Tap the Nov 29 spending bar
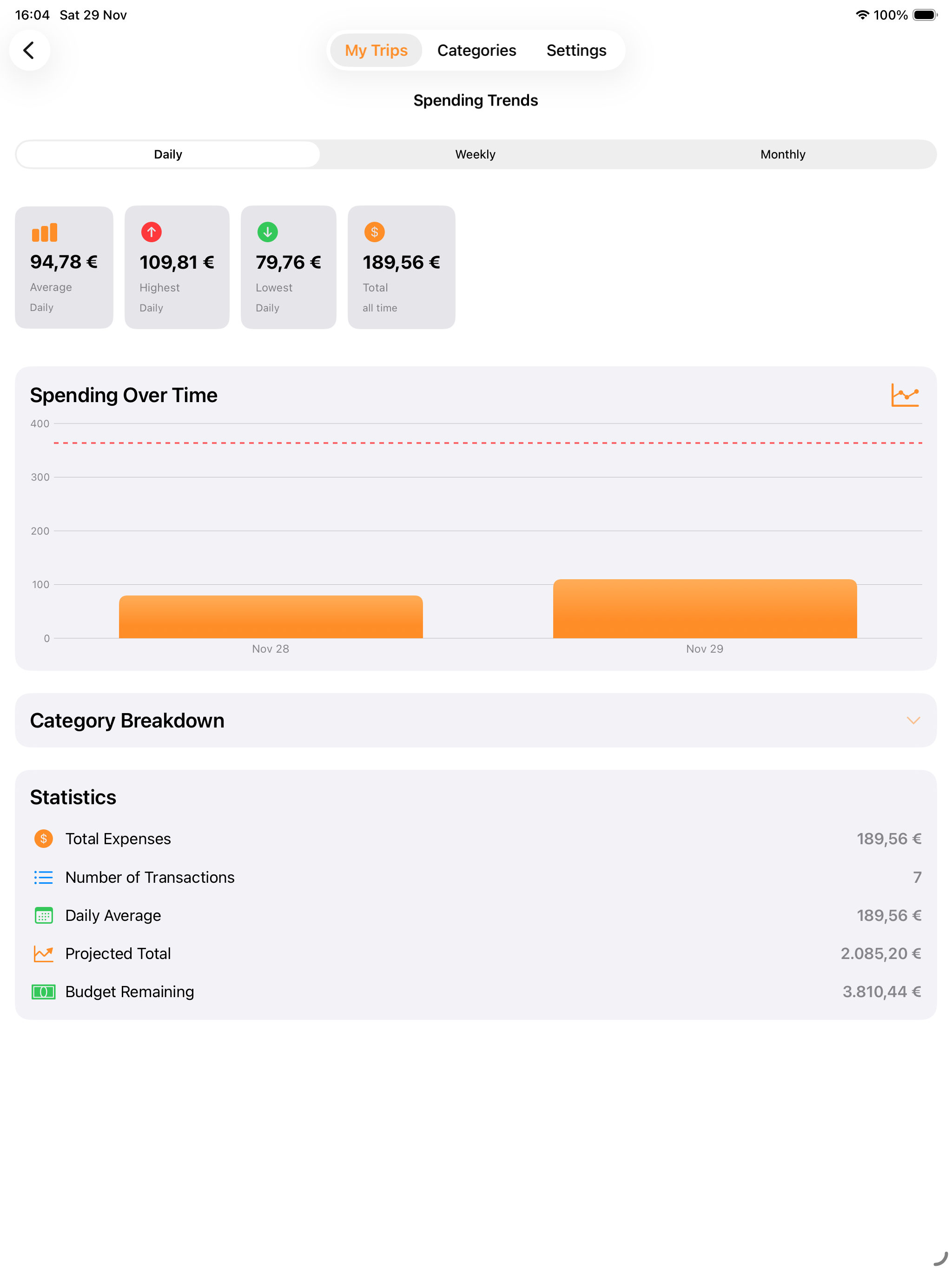Screen dimensions: 952x1270 point(705,609)
